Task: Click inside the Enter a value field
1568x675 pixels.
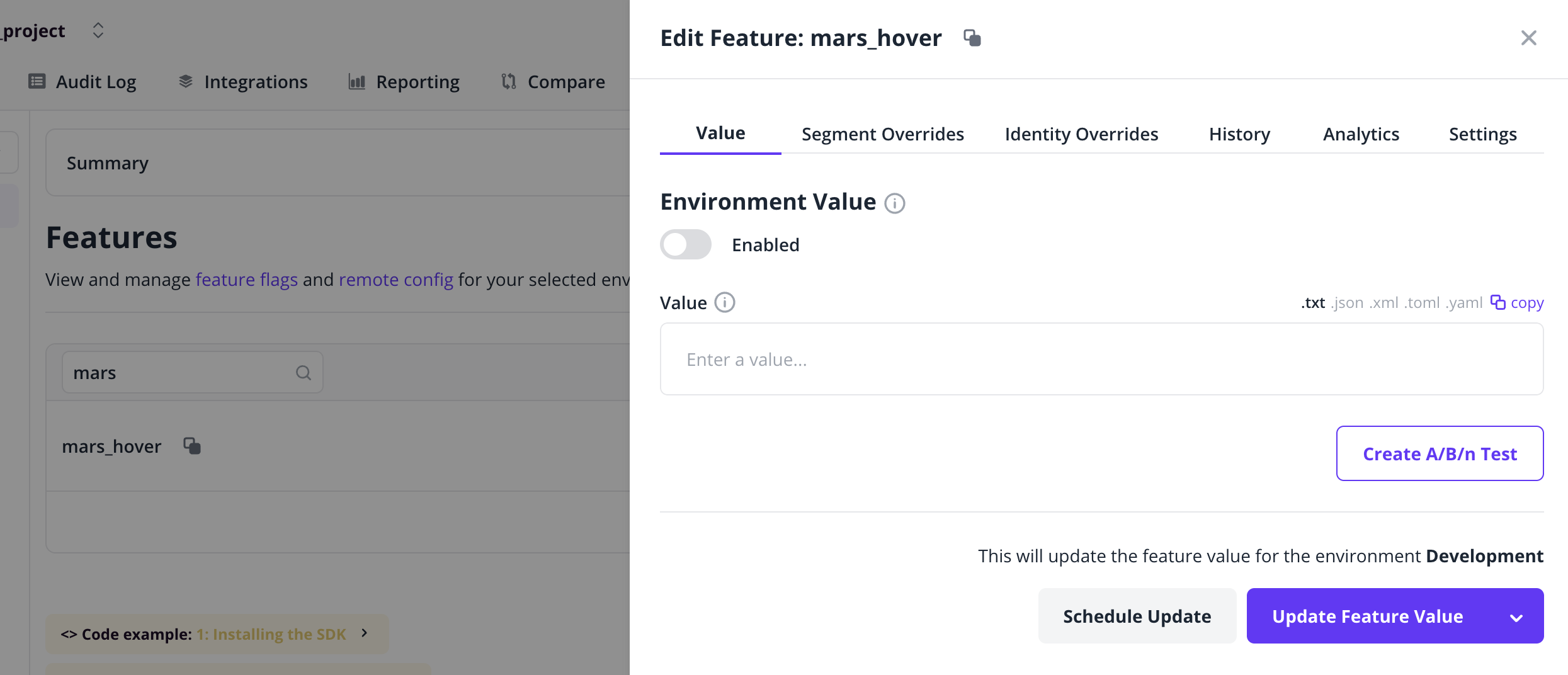Action: pos(1101,359)
